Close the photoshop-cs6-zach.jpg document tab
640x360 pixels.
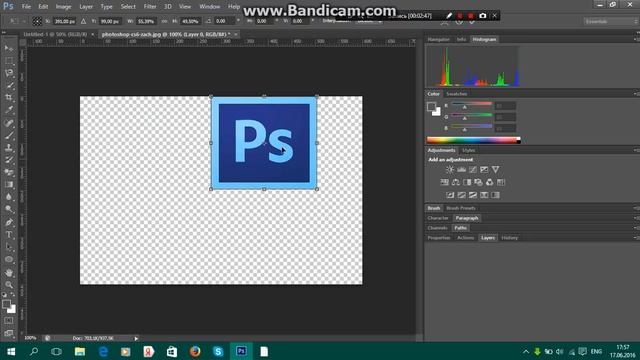(x=236, y=34)
